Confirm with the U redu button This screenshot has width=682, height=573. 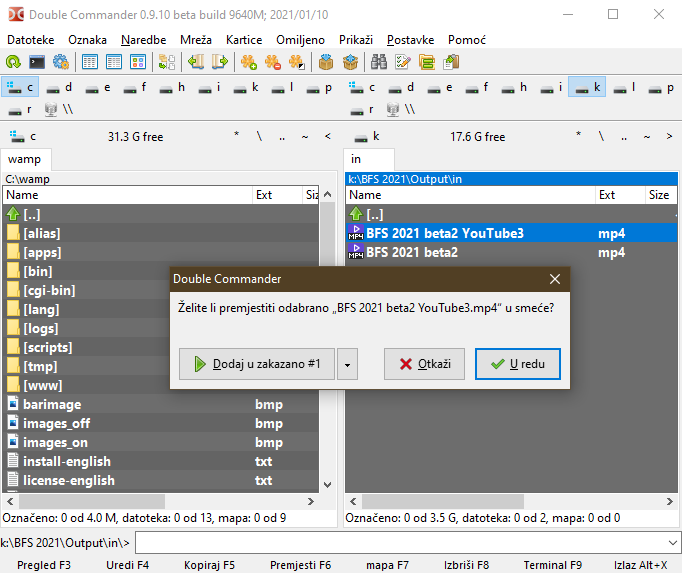pos(518,364)
